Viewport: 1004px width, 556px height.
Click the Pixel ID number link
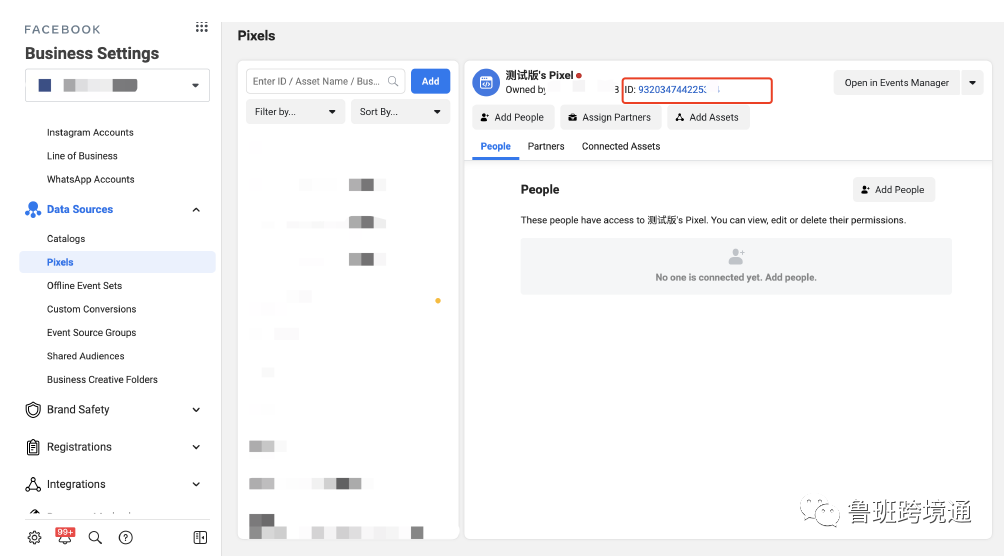(x=672, y=90)
